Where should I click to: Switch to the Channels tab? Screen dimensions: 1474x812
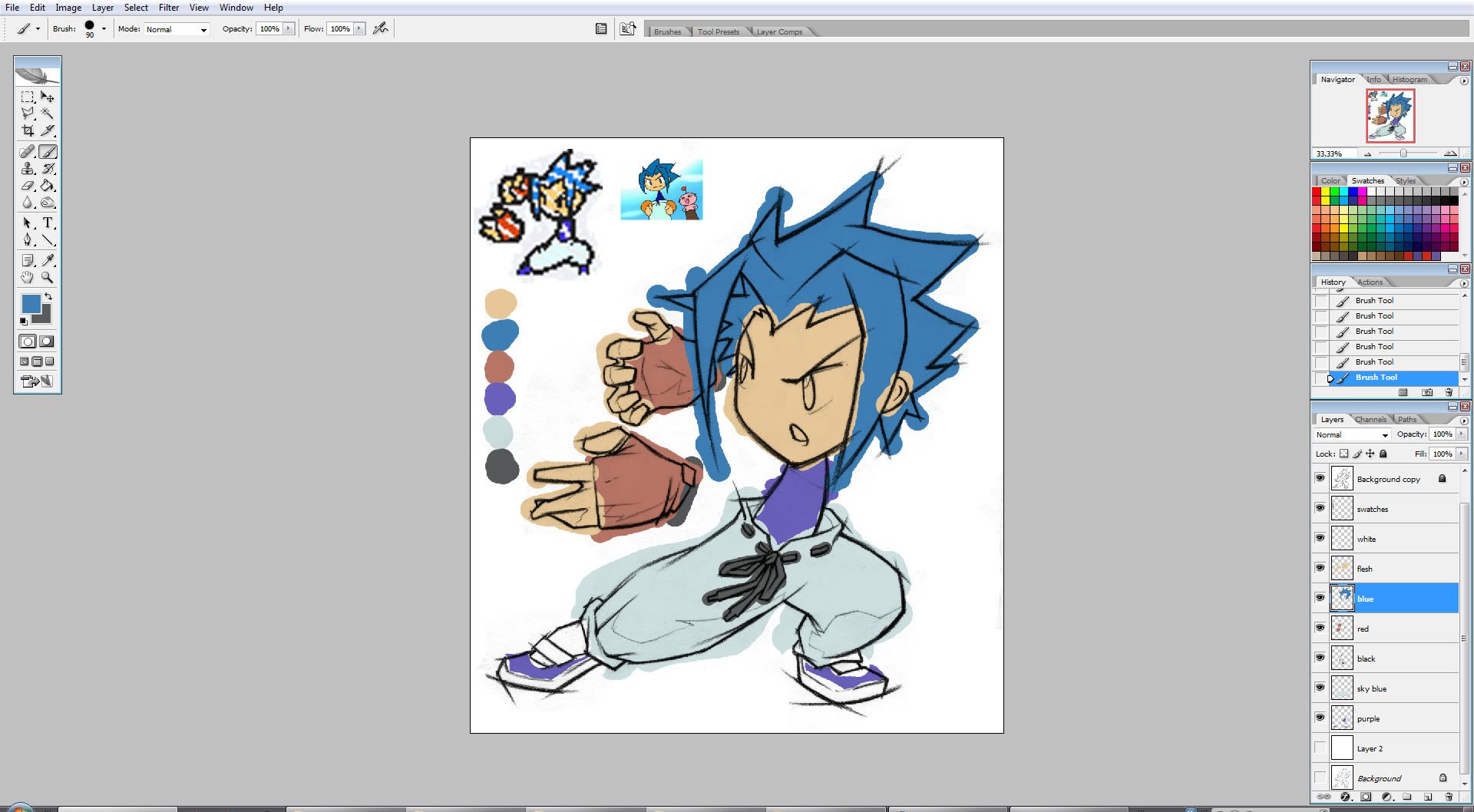[x=1370, y=419]
